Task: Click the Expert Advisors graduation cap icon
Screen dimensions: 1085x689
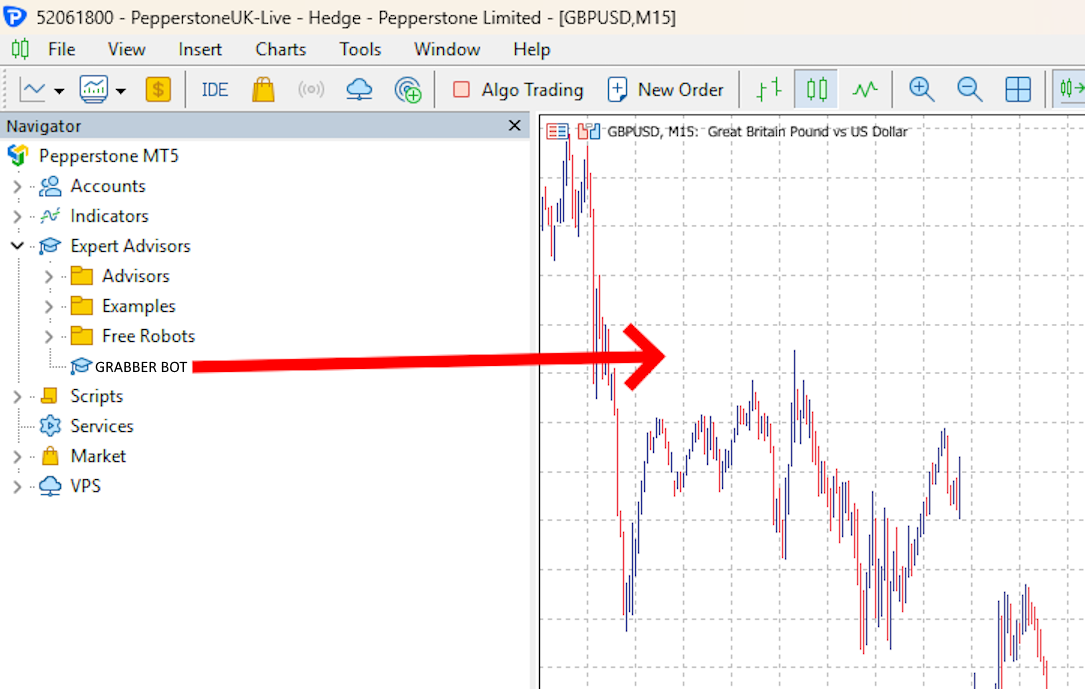Action: (x=50, y=246)
